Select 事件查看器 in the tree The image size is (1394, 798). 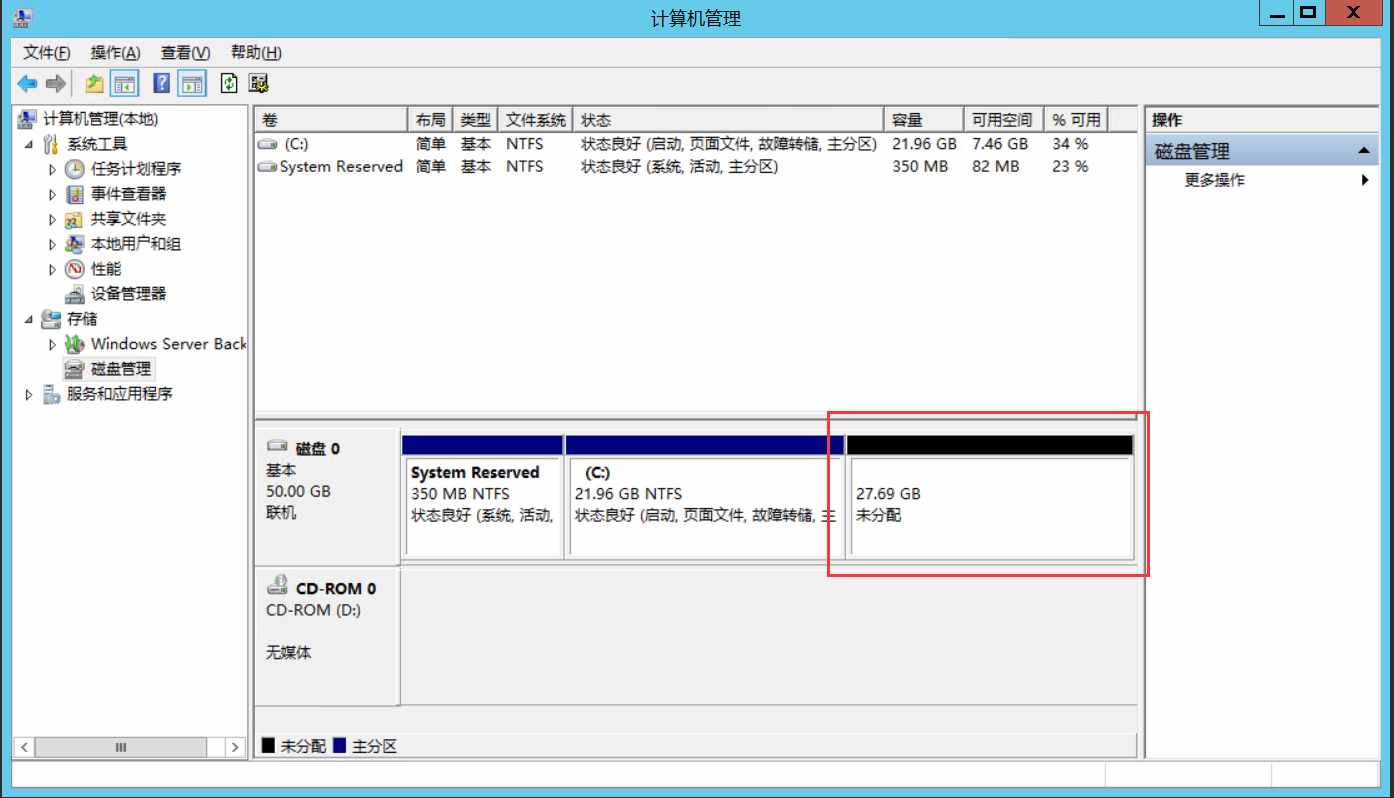pyautogui.click(x=128, y=194)
